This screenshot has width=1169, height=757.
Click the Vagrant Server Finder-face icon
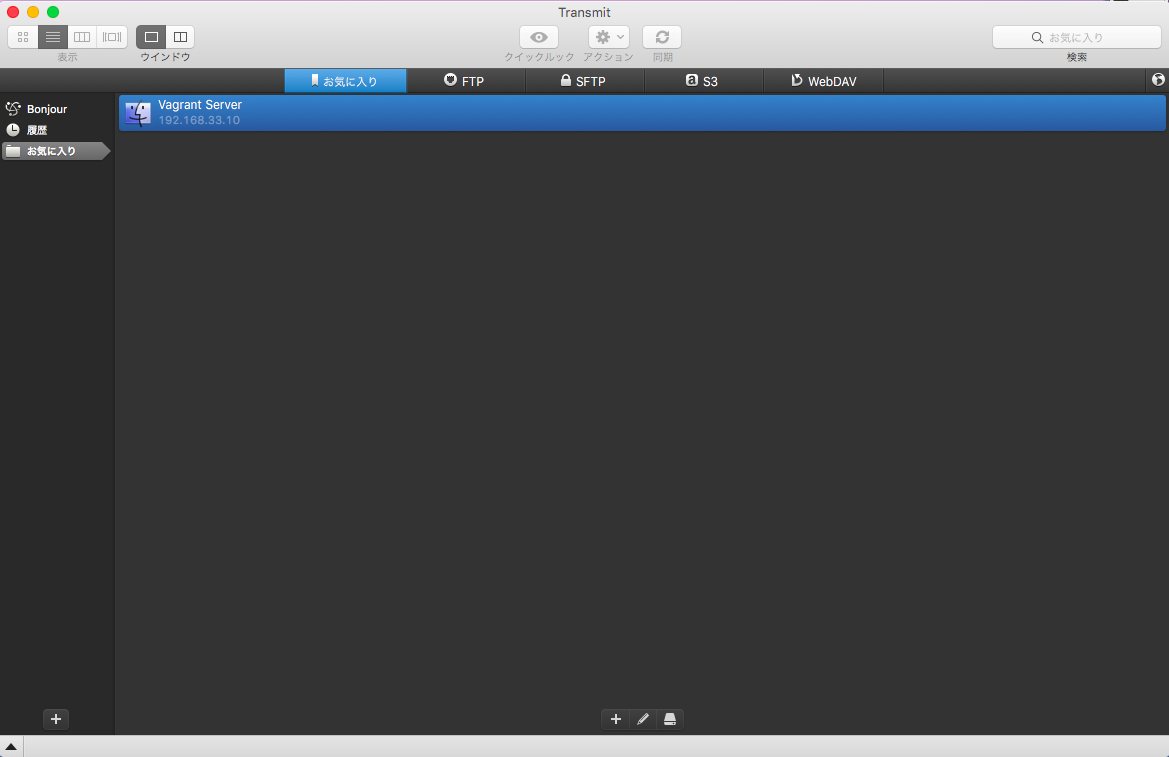(138, 113)
